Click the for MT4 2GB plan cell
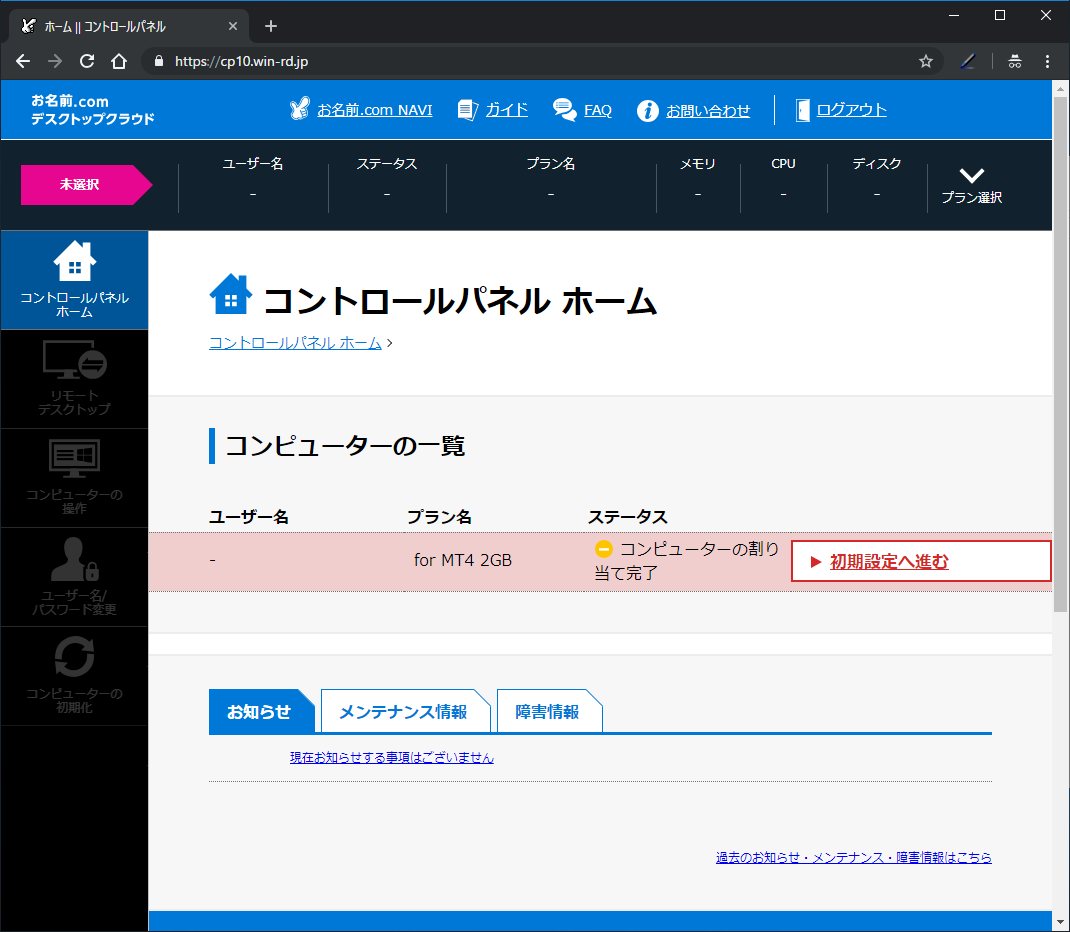Viewport: 1070px width, 932px height. point(463,560)
